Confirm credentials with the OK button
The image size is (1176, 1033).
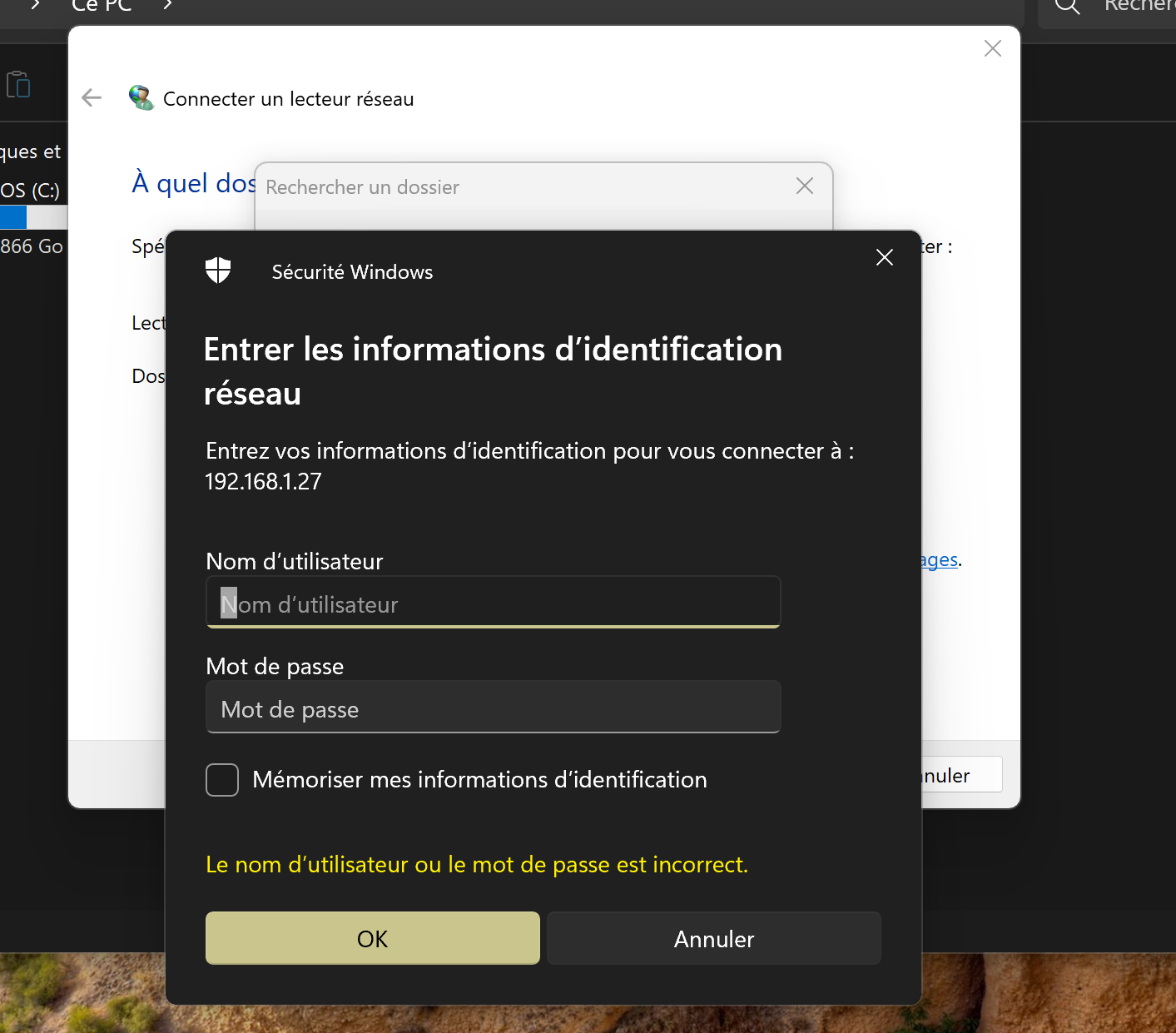click(x=373, y=938)
